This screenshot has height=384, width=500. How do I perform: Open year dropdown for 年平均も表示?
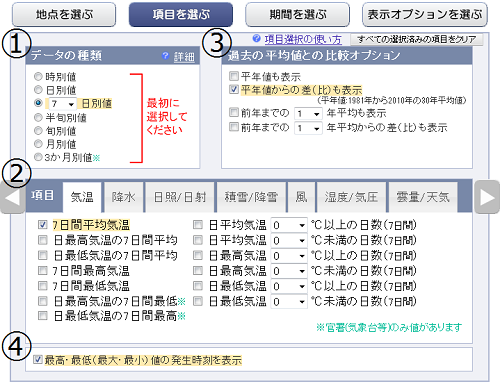pos(308,114)
